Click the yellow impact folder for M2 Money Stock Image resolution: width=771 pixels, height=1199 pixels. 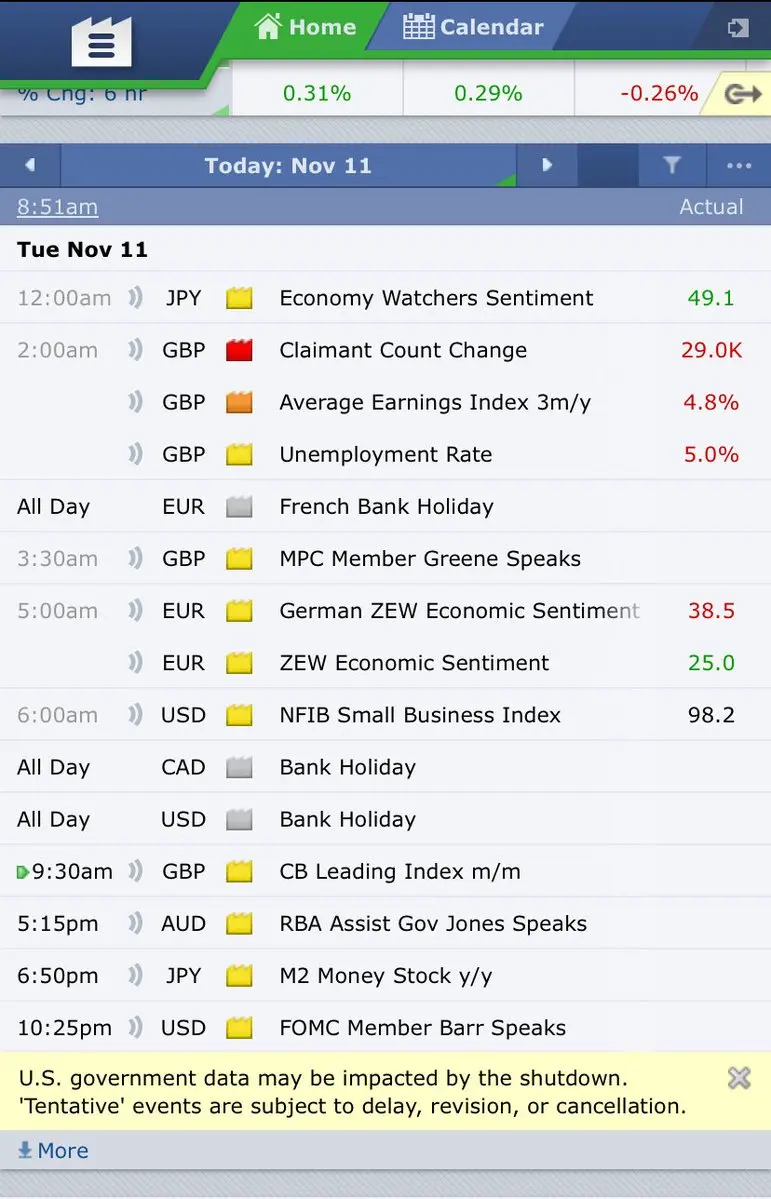239,976
